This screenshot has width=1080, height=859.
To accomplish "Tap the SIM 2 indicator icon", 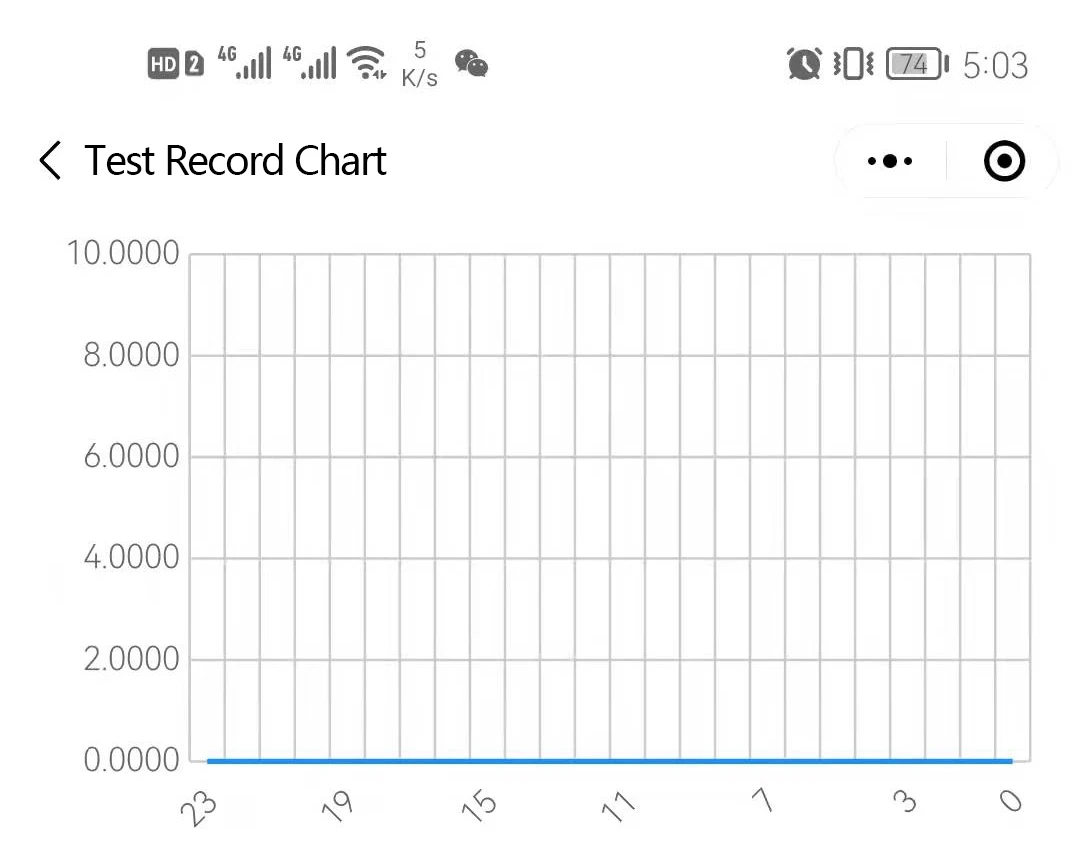I will 194,63.
